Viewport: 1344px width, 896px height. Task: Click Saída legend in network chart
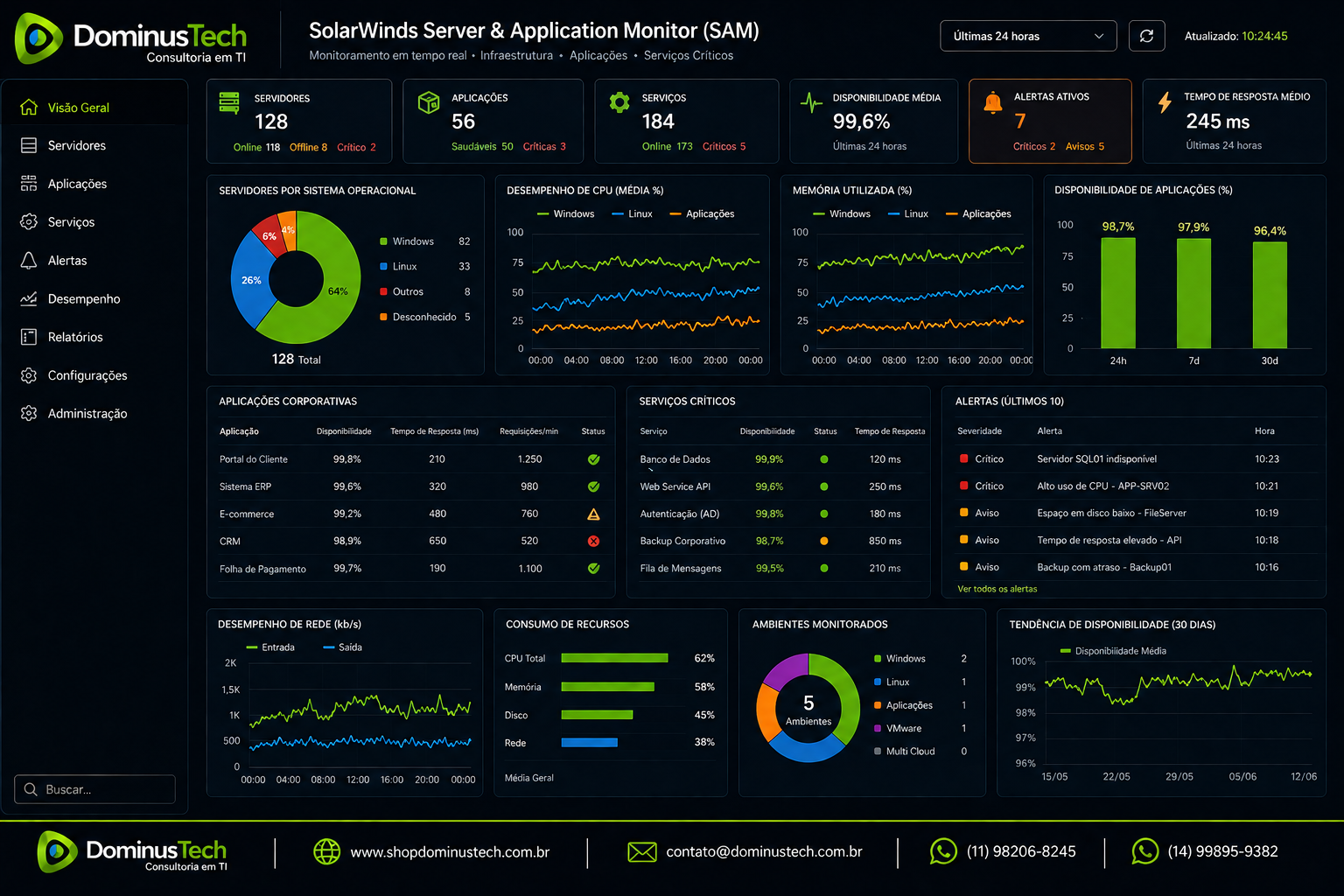[x=343, y=647]
